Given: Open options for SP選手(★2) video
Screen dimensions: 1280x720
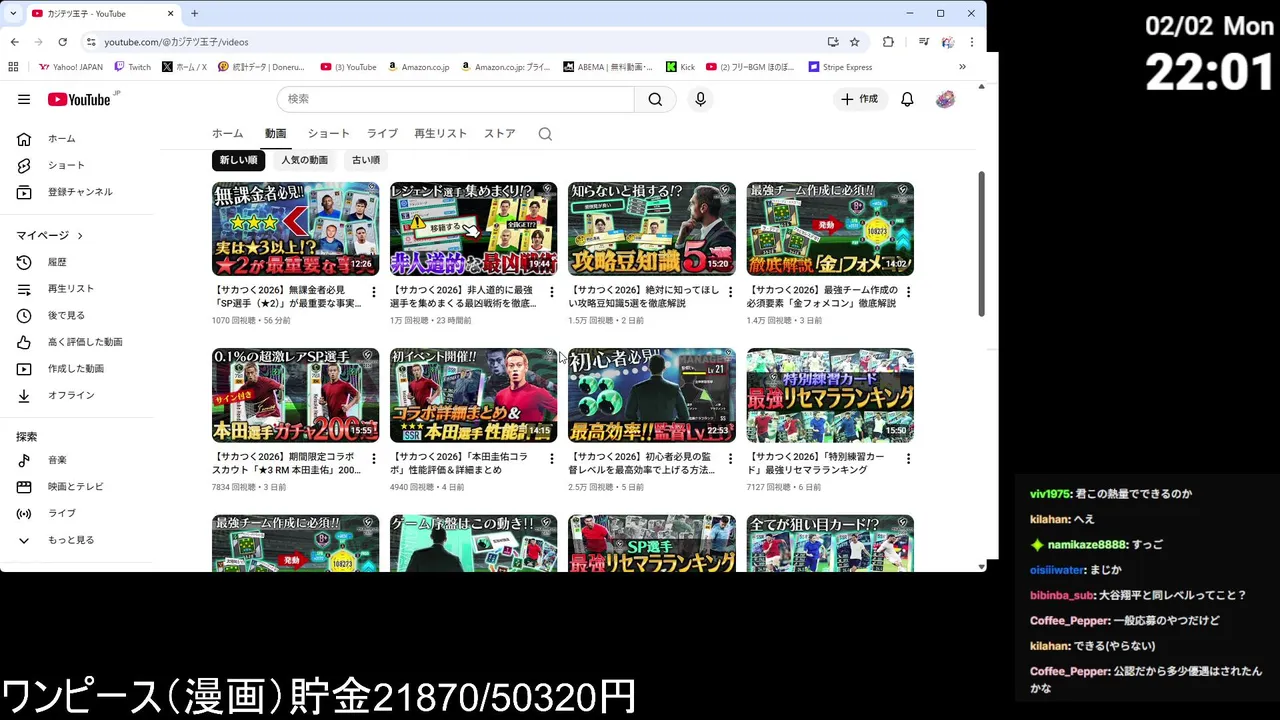Looking at the screenshot, I should click(374, 292).
